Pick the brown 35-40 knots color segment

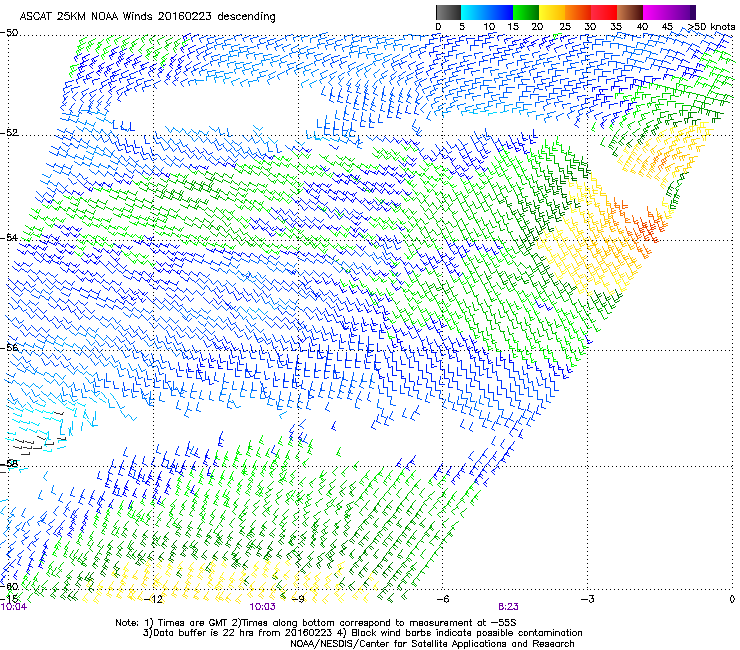(x=630, y=12)
